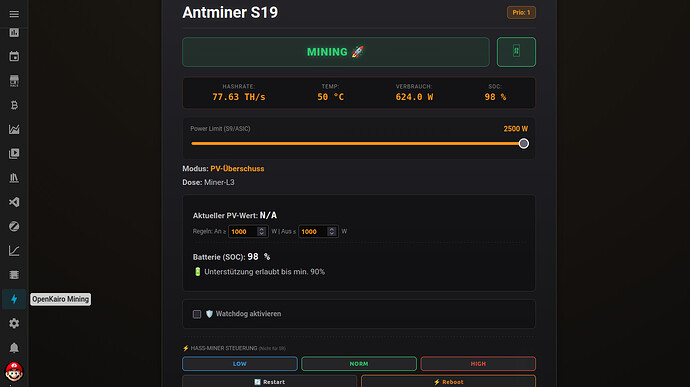Click the Aktueller PV-Wert N/A text

point(235,215)
